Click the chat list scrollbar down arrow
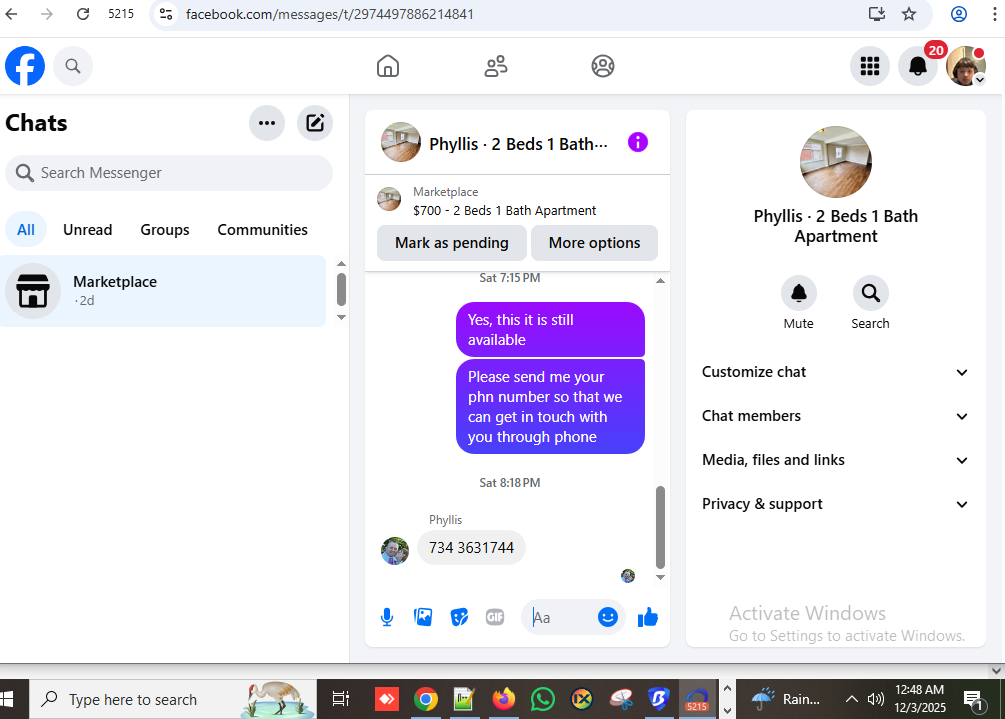This screenshot has width=1005, height=719. pyautogui.click(x=342, y=317)
